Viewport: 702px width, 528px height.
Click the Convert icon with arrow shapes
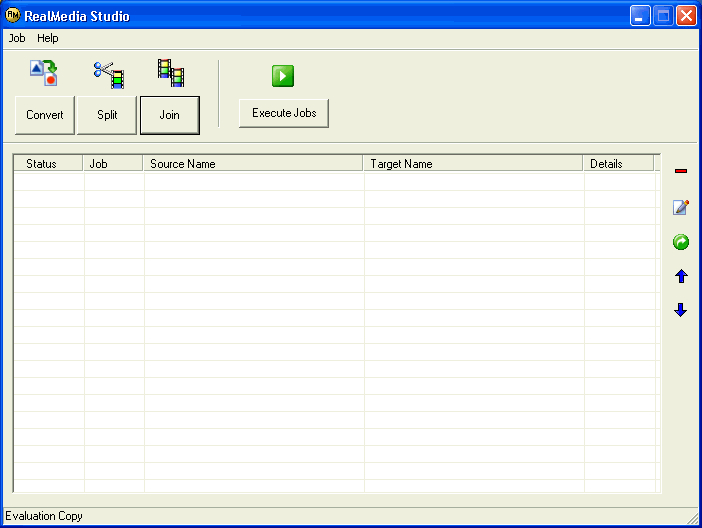pos(43,73)
